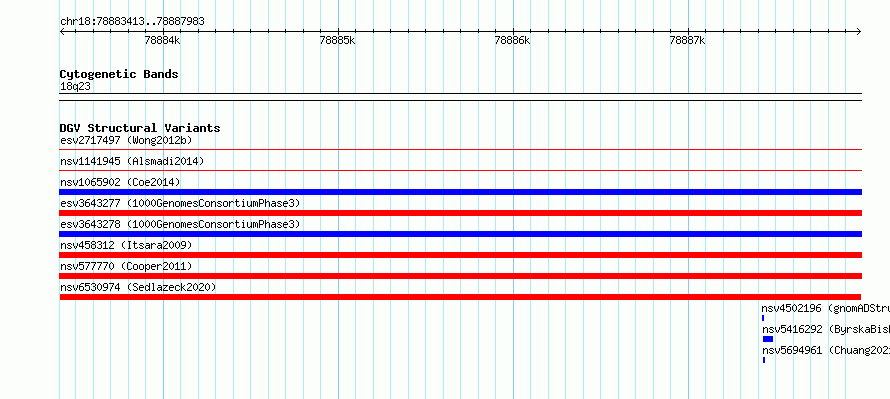Click the thin red bar of nsv1141945
Screen dimensions: 890x399
click(461, 170)
